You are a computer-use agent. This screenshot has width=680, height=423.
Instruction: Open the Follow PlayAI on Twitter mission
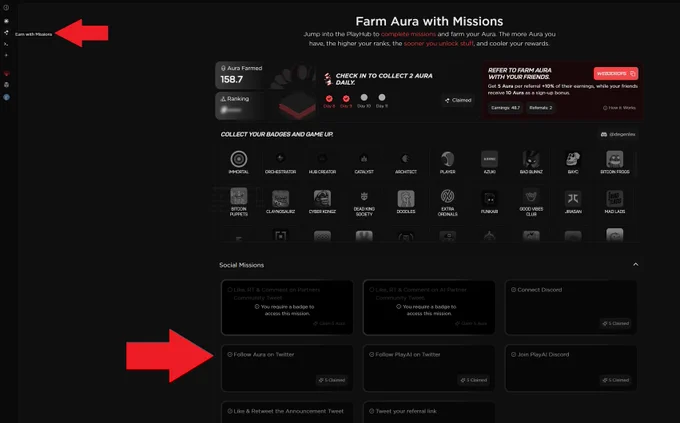click(429, 368)
